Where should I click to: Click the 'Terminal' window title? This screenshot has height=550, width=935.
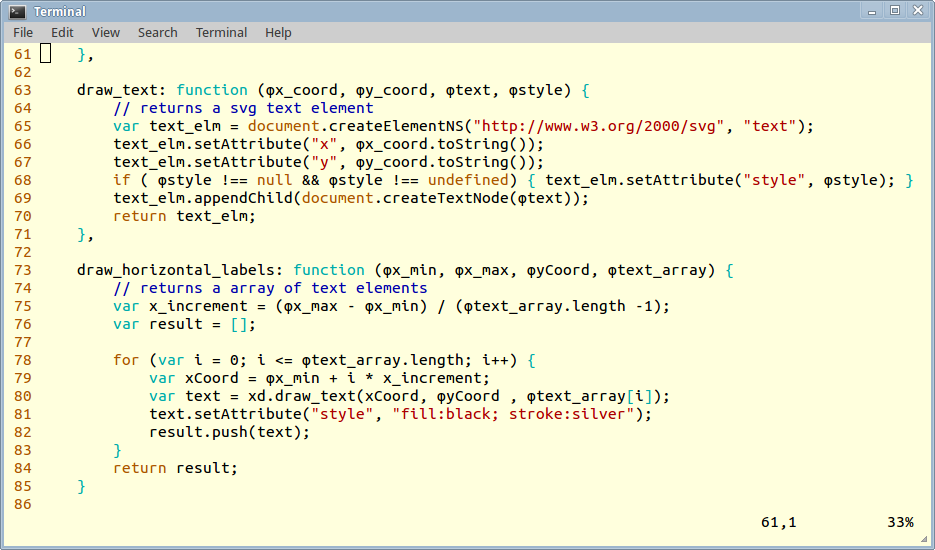(60, 11)
